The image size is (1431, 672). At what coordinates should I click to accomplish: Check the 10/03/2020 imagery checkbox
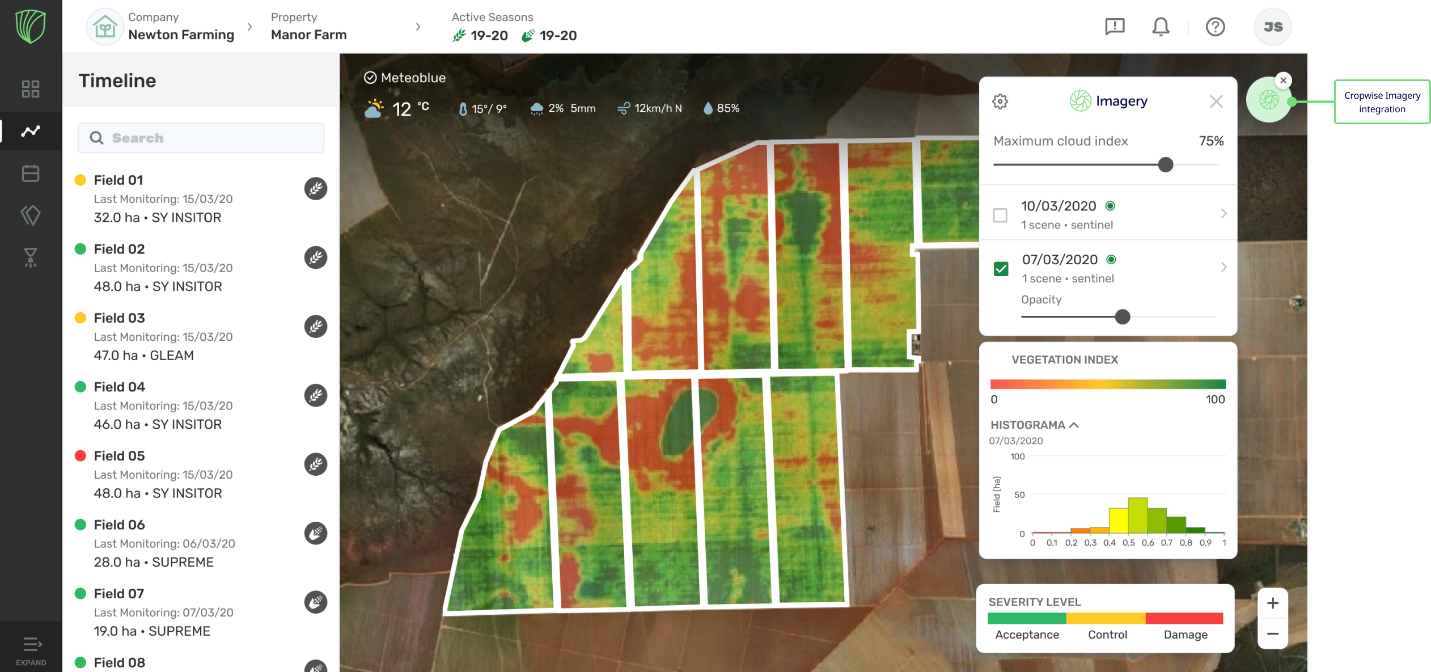(x=1000, y=215)
